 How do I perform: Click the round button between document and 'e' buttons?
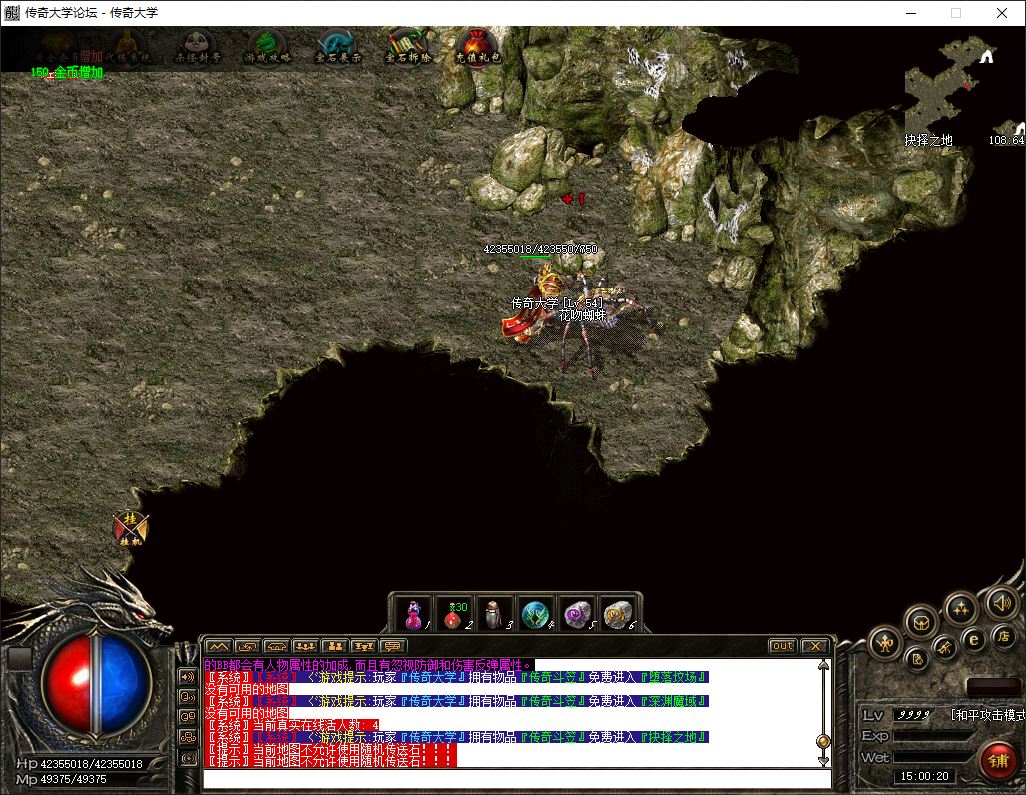944,647
